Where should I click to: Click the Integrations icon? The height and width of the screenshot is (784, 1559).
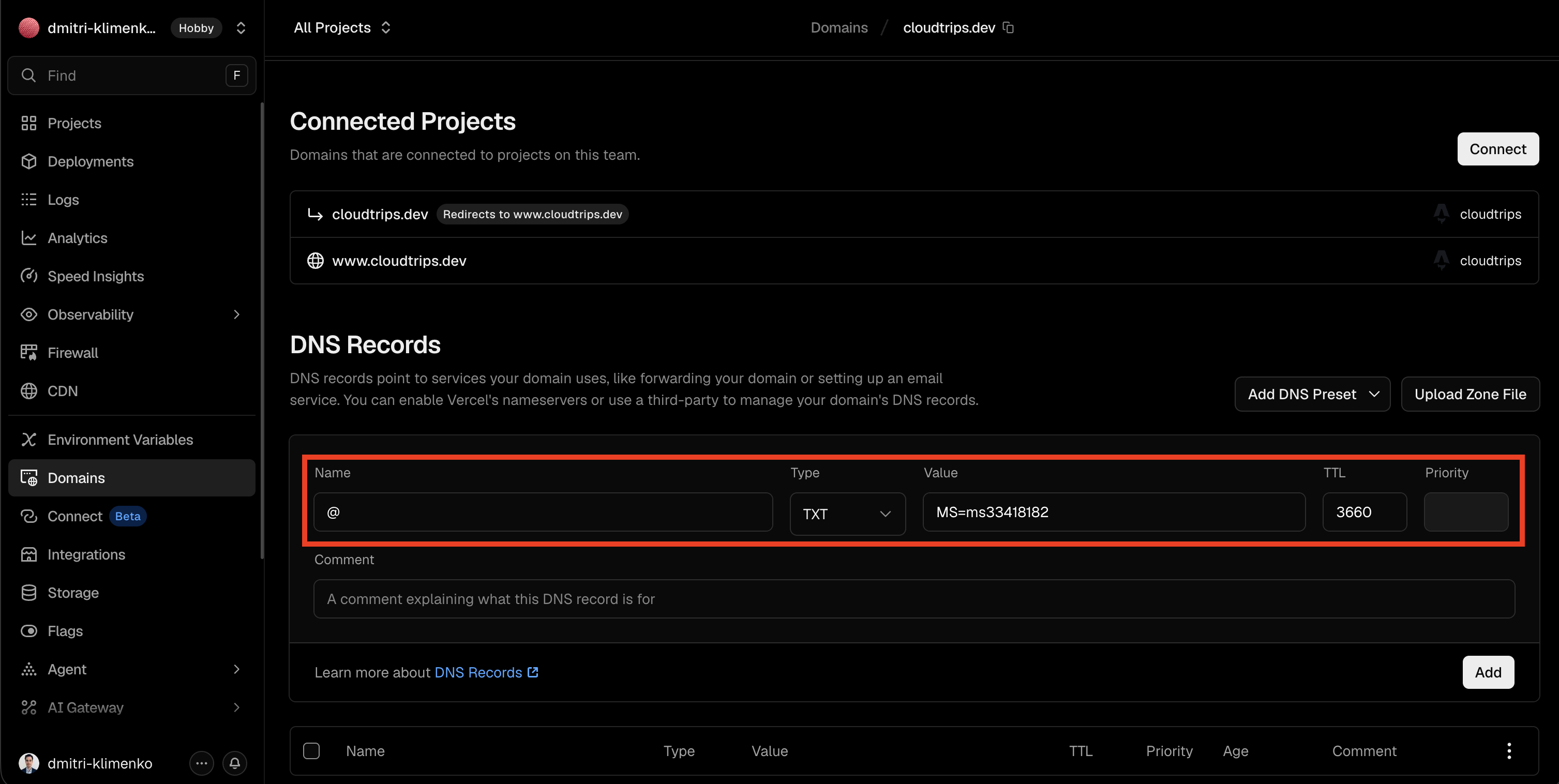28,555
